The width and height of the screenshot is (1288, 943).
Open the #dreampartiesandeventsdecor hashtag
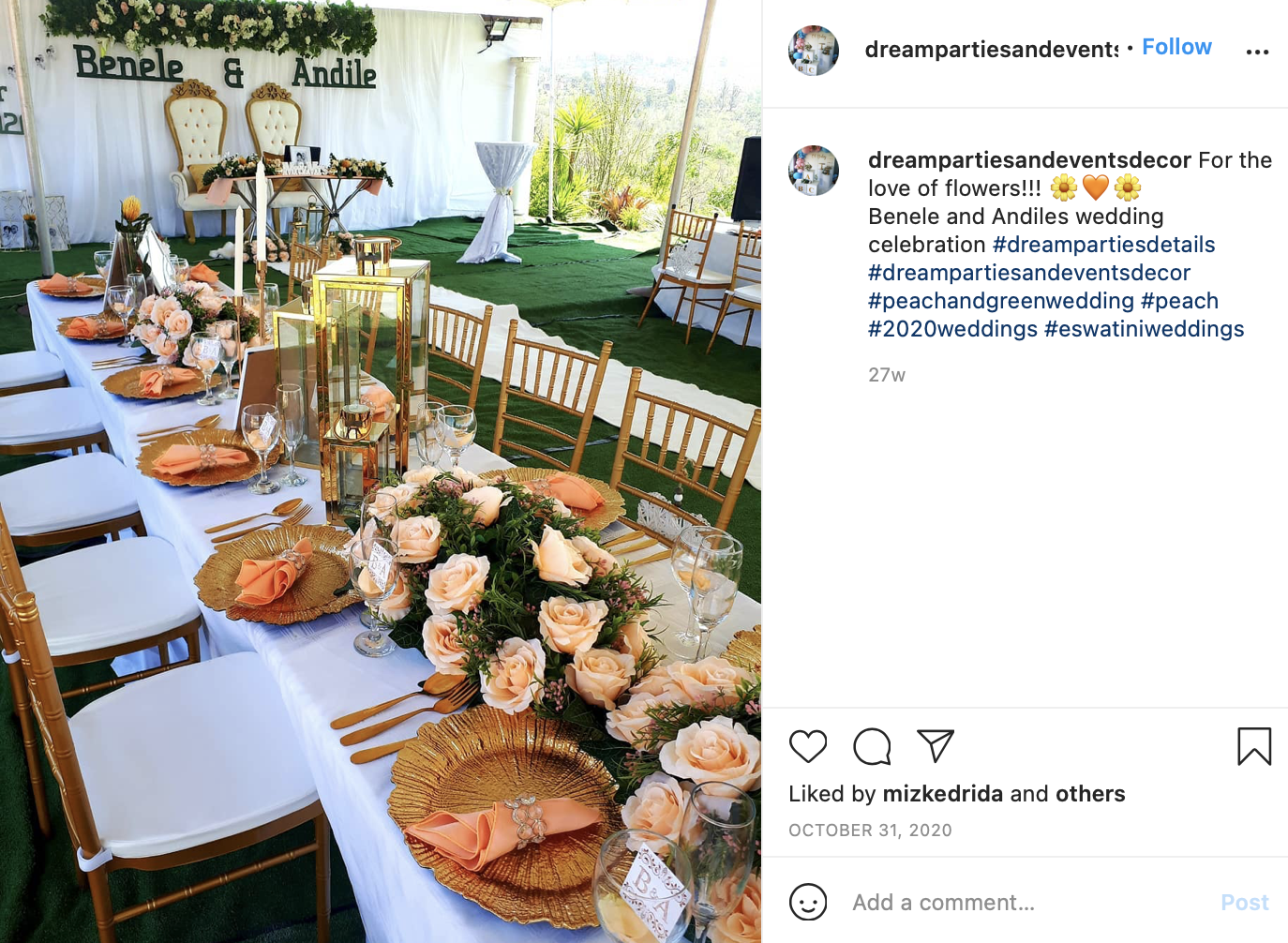(x=1029, y=273)
